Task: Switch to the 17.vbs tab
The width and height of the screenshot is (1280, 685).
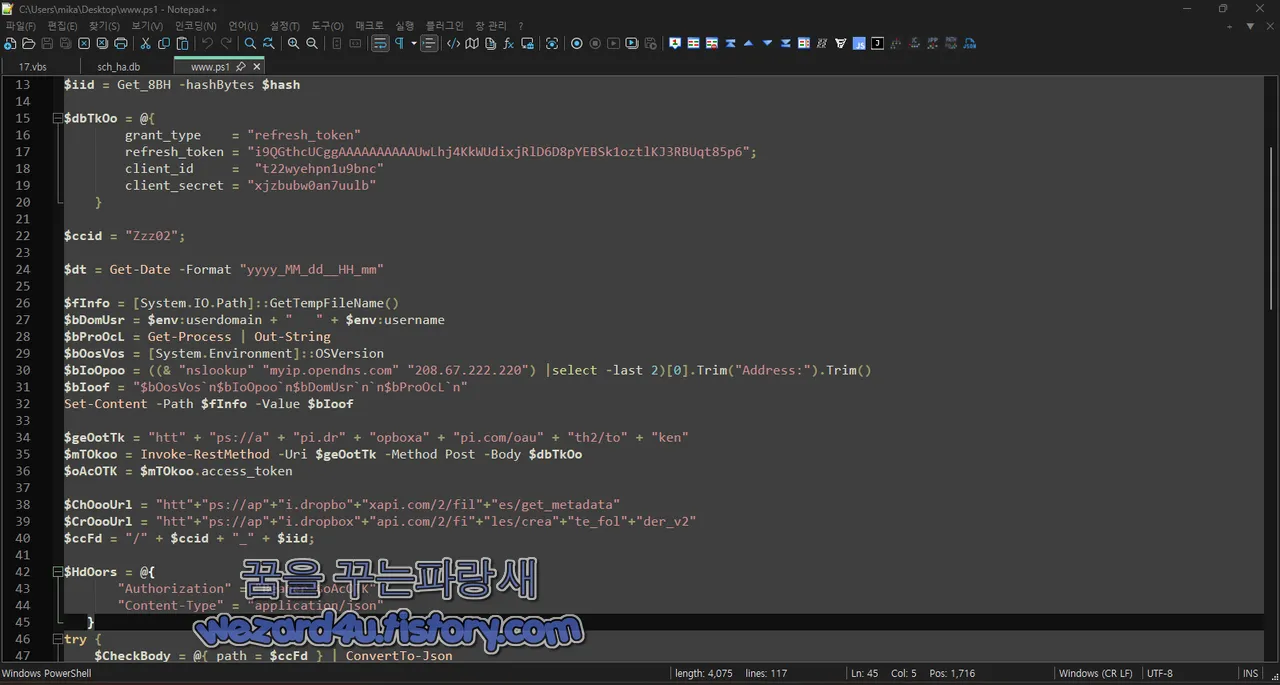Action: click(x=32, y=67)
